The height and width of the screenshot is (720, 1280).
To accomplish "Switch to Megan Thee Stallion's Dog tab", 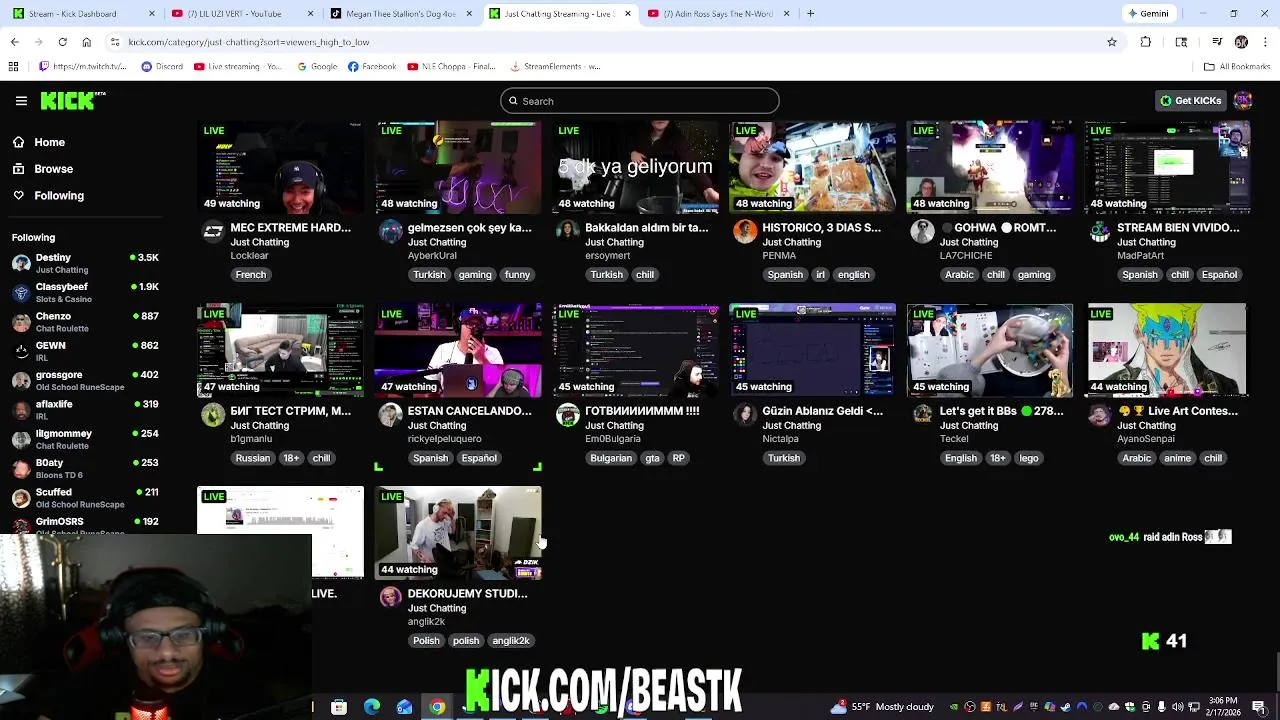I will pyautogui.click(x=400, y=14).
